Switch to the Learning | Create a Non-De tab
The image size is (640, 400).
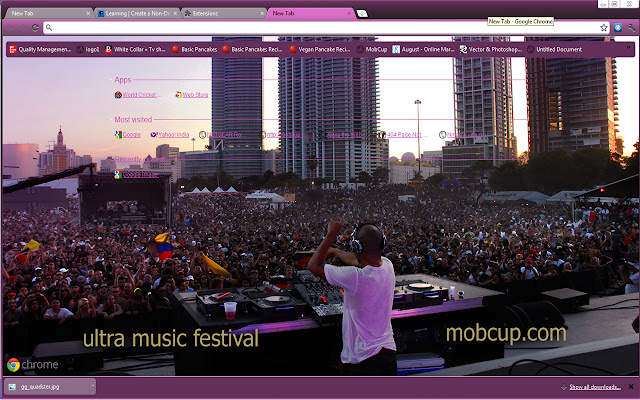(137, 13)
